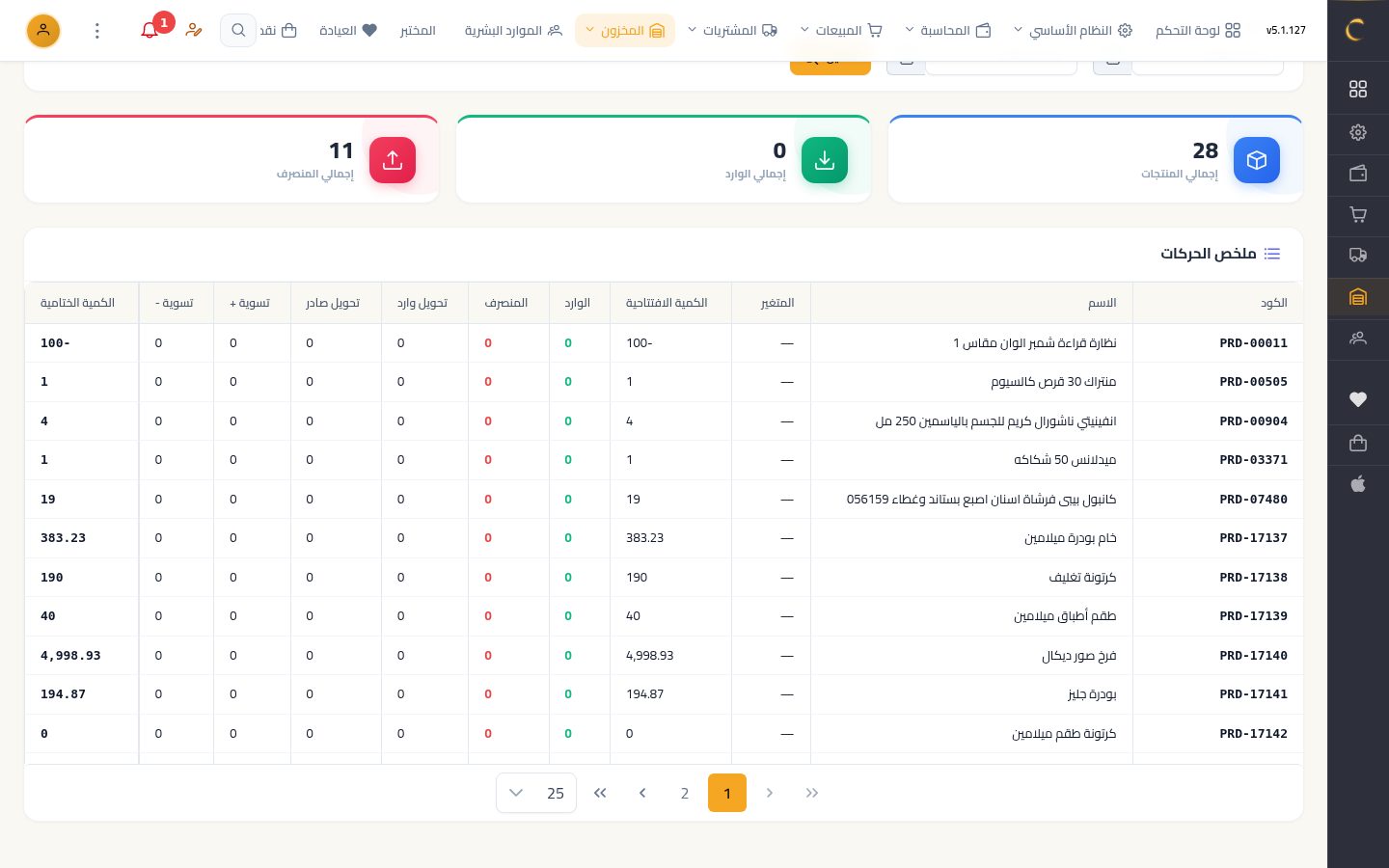Expand the النظام الأساسي menu
This screenshot has width=1389, height=868.
pos(1072,30)
